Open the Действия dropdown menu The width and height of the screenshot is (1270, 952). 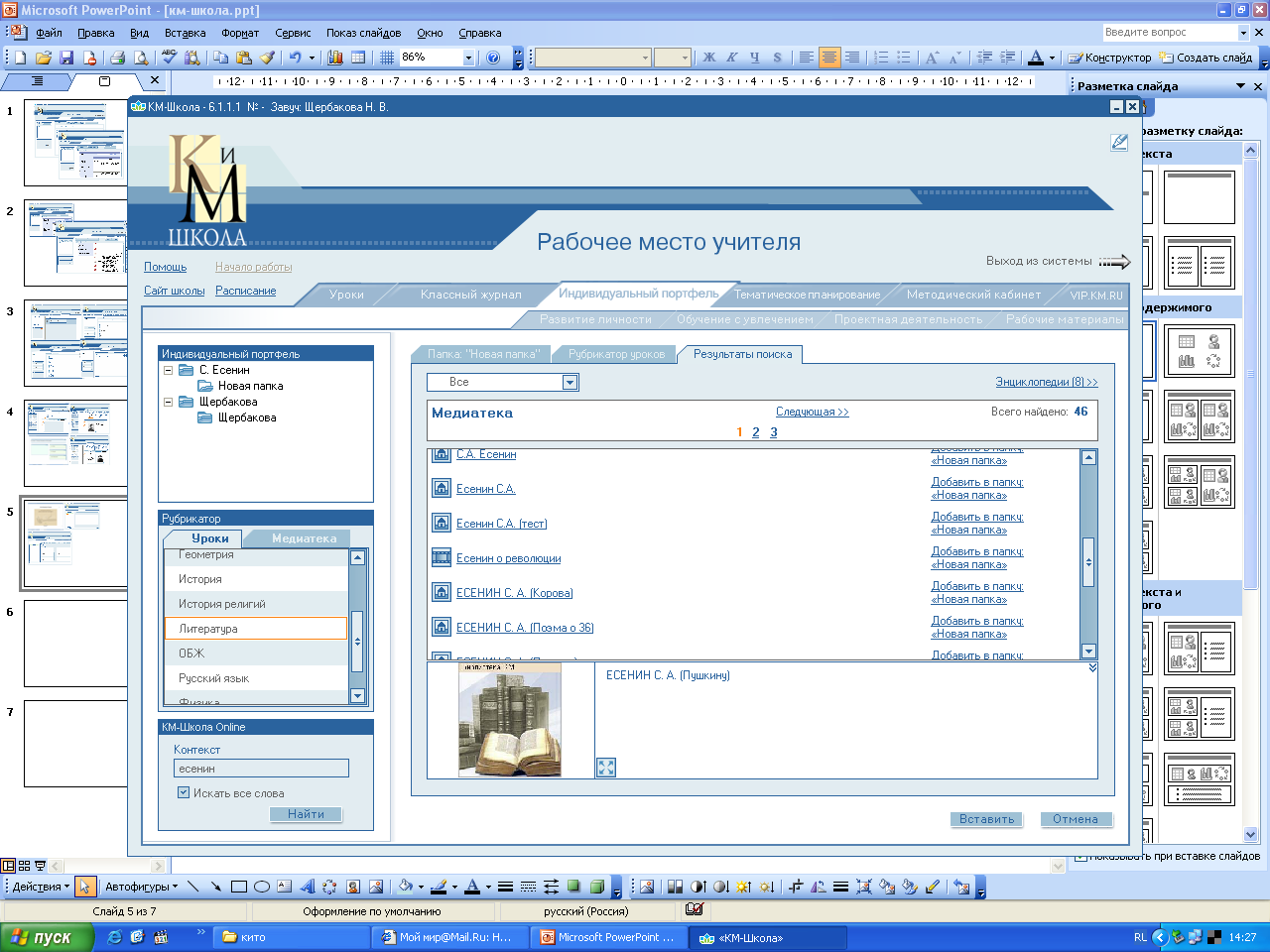click(x=41, y=887)
